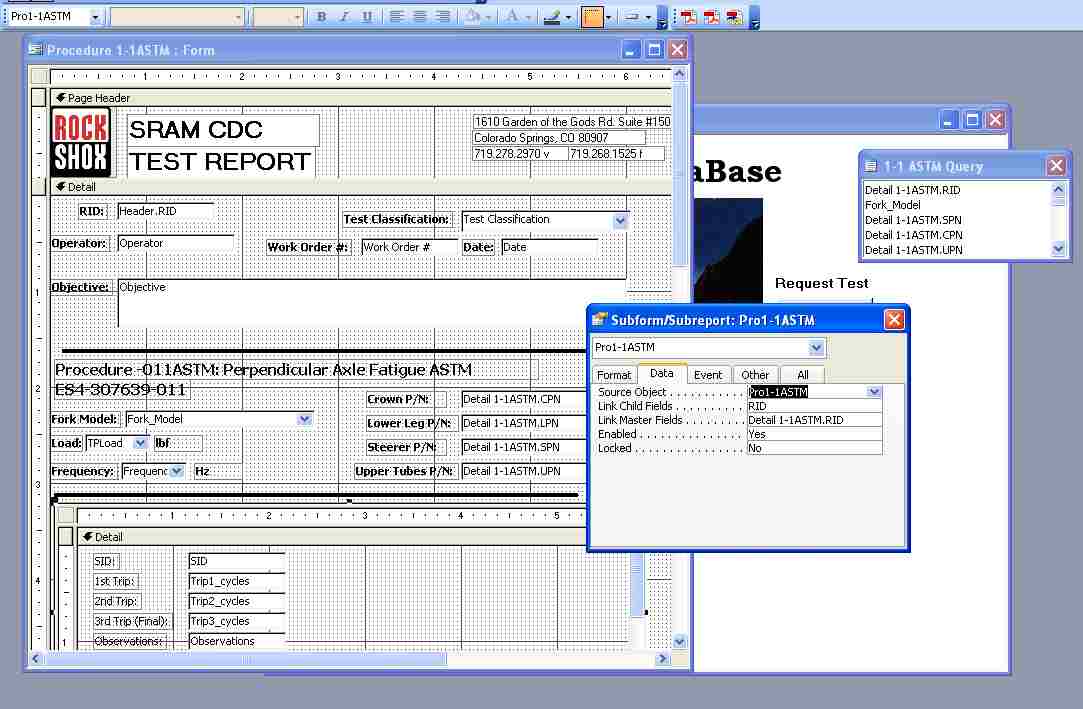Select the Trip2_cycles field in subform
The height and width of the screenshot is (709, 1083).
[236, 601]
